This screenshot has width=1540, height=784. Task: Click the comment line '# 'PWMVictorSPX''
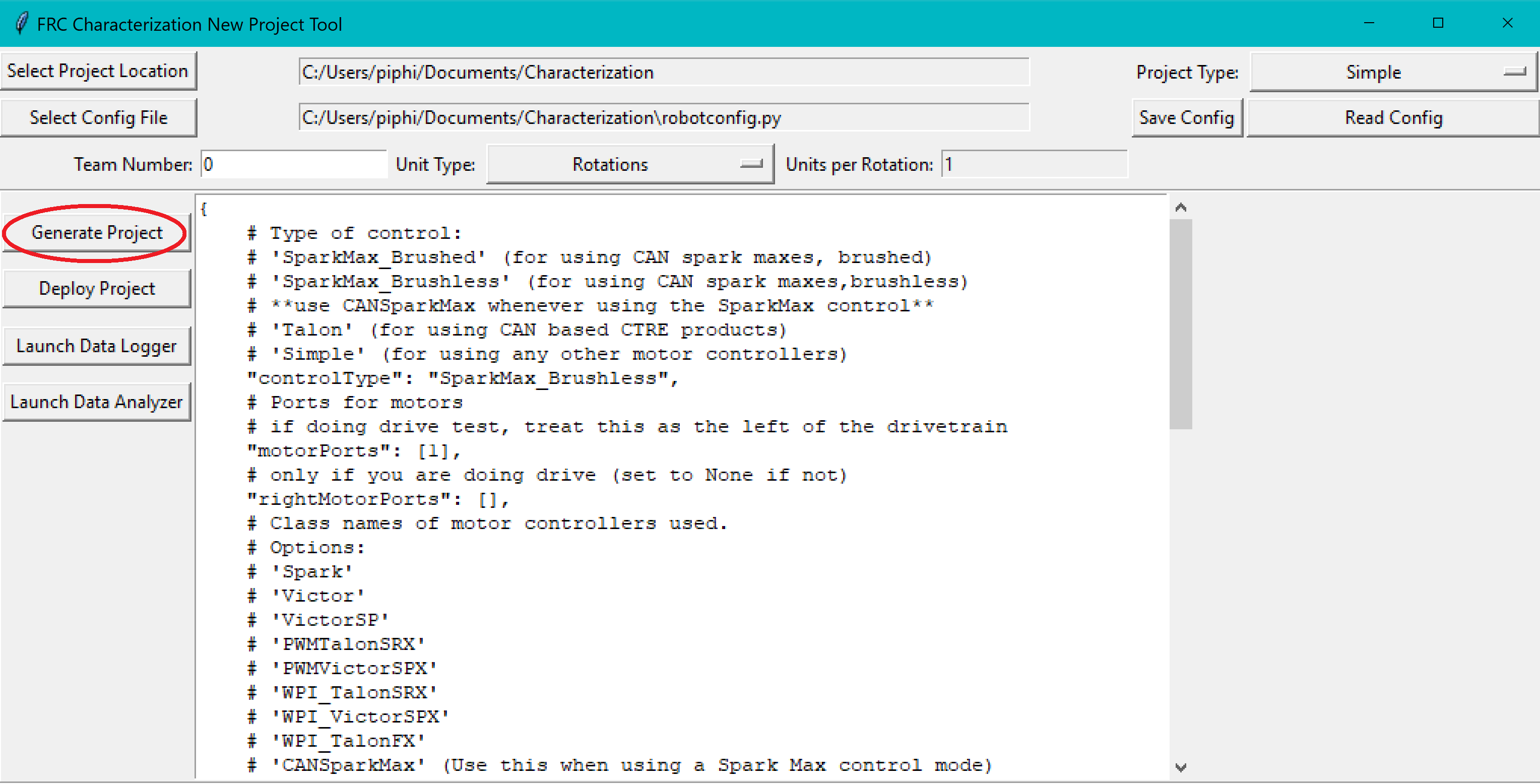tap(342, 669)
